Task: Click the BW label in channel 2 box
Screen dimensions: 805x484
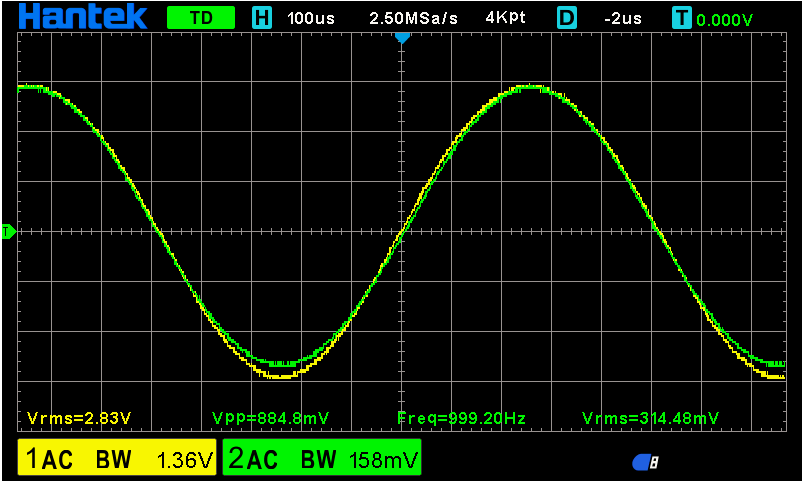Action: [x=318, y=460]
